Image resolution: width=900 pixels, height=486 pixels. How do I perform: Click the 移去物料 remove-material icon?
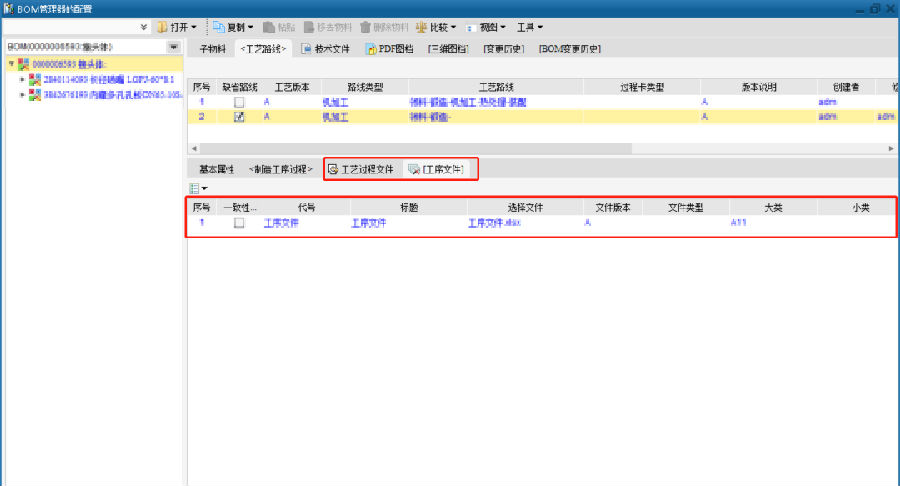click(309, 27)
